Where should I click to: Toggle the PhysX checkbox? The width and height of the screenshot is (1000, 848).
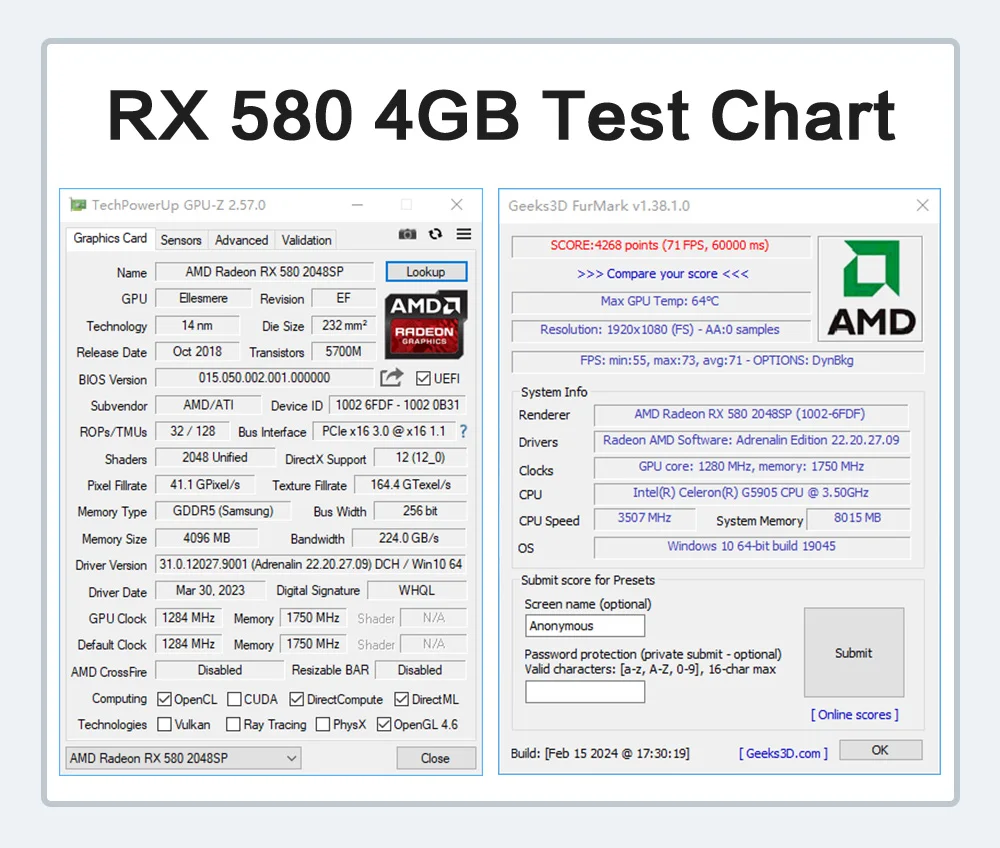(323, 724)
